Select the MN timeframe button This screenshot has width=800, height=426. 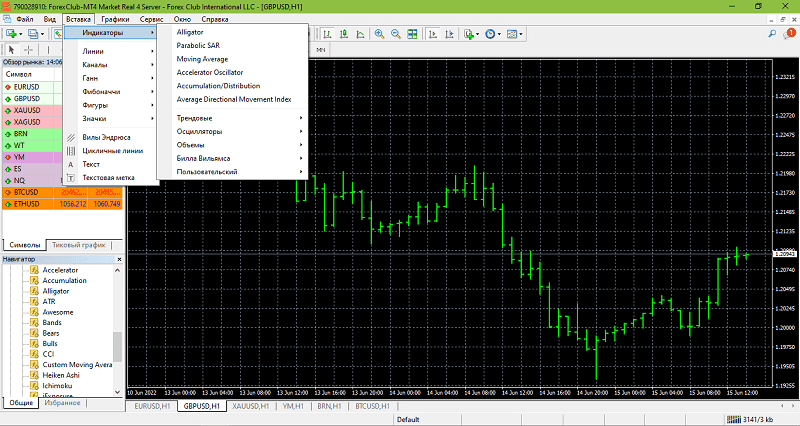tap(320, 50)
